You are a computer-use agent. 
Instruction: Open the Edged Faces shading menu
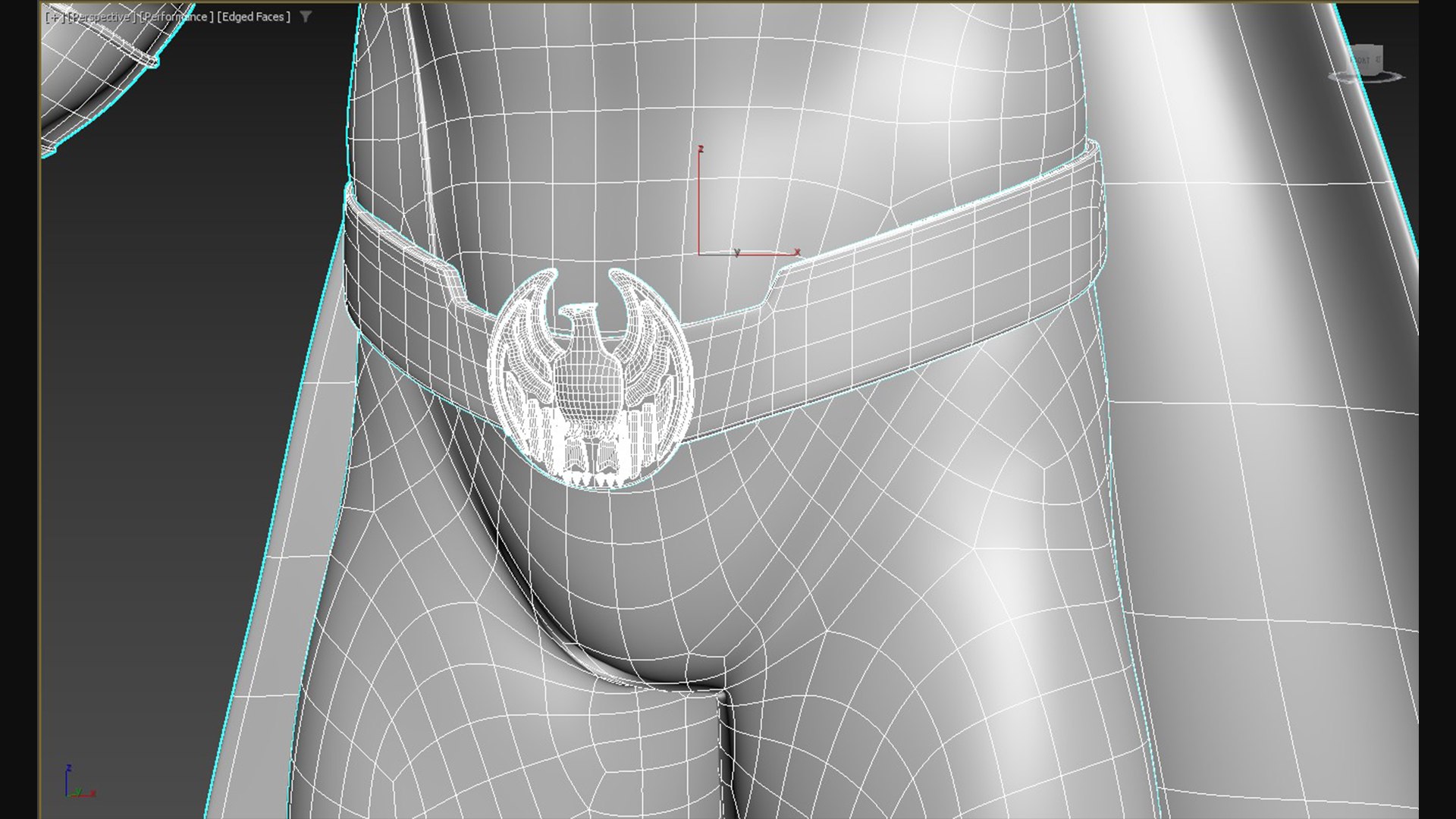(254, 17)
